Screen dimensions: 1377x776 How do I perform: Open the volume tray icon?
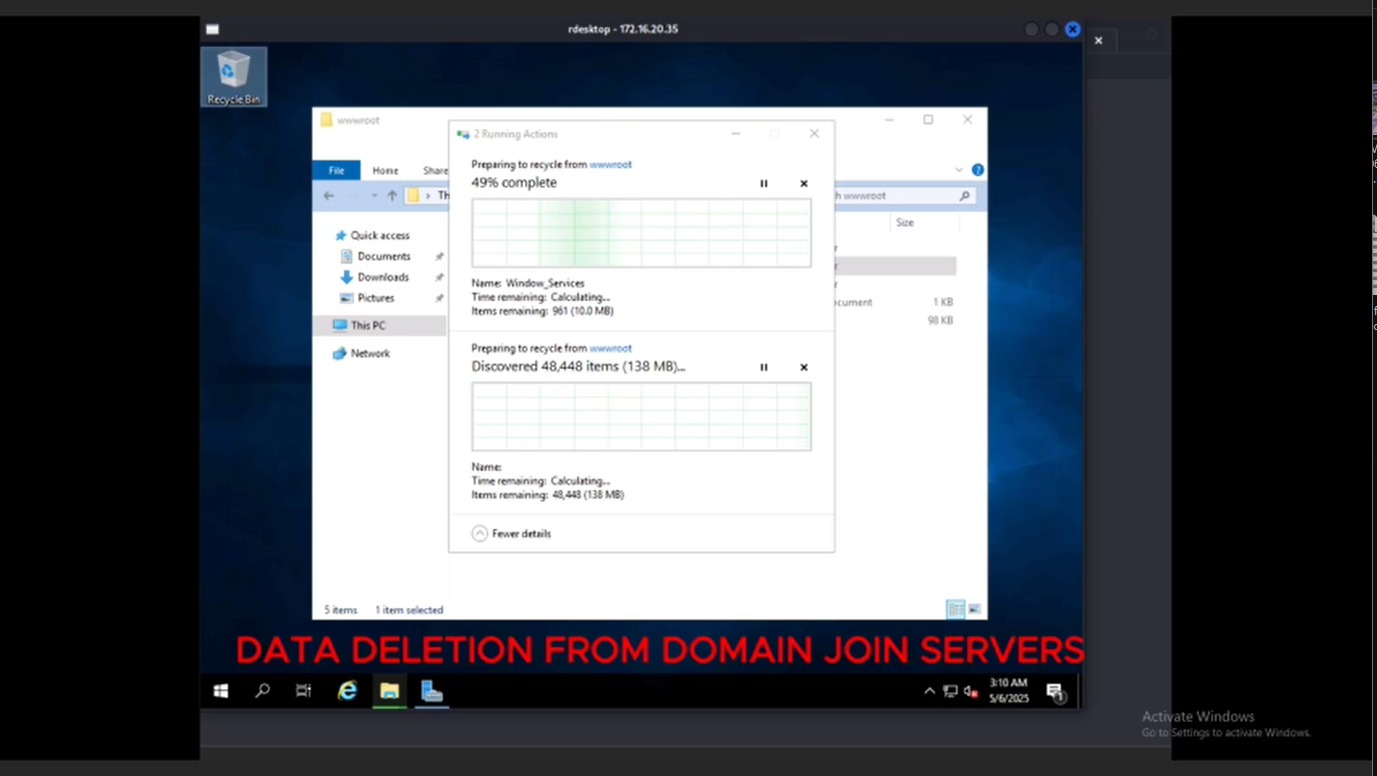tap(971, 691)
